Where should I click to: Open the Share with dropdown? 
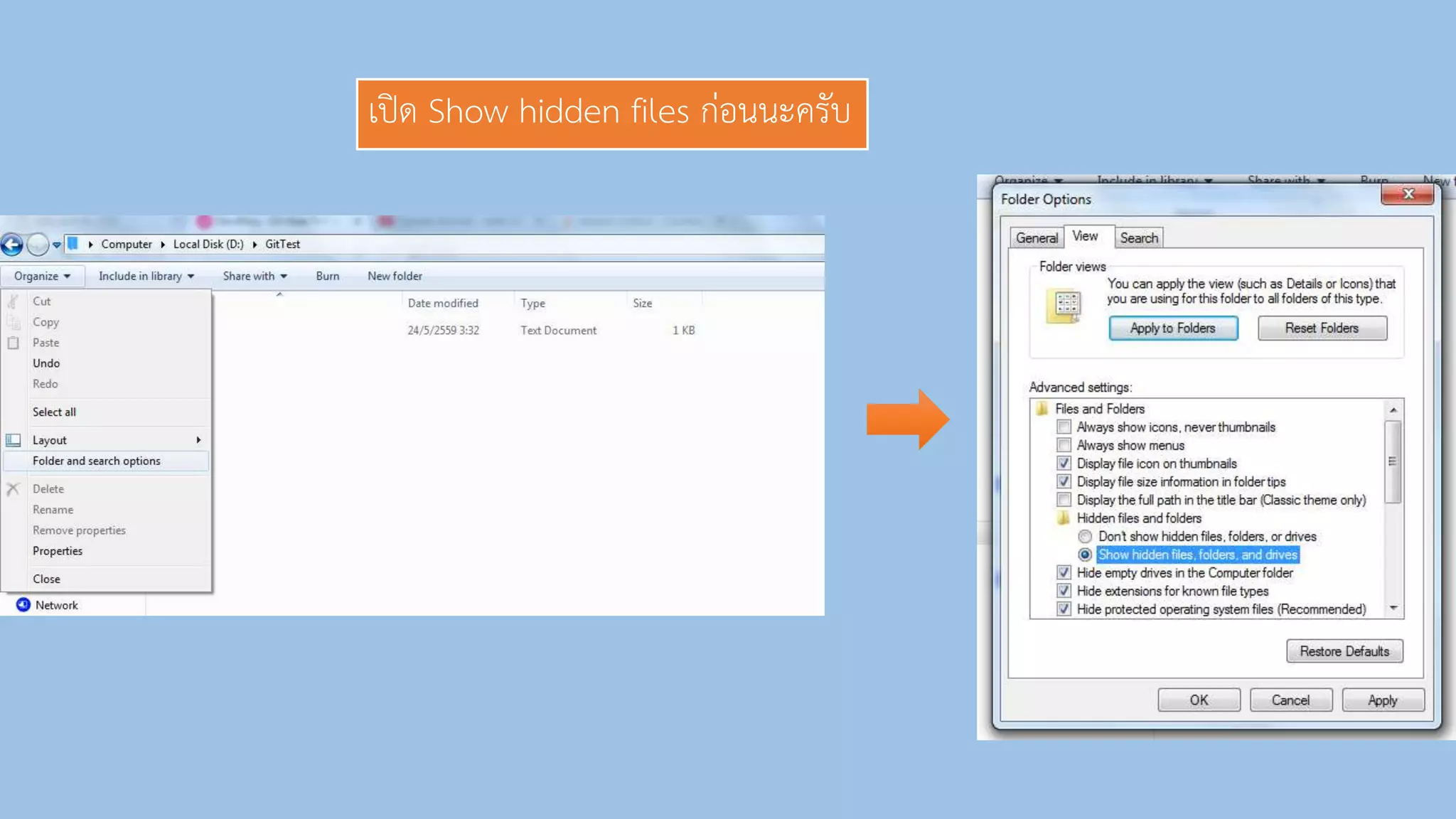tap(255, 276)
